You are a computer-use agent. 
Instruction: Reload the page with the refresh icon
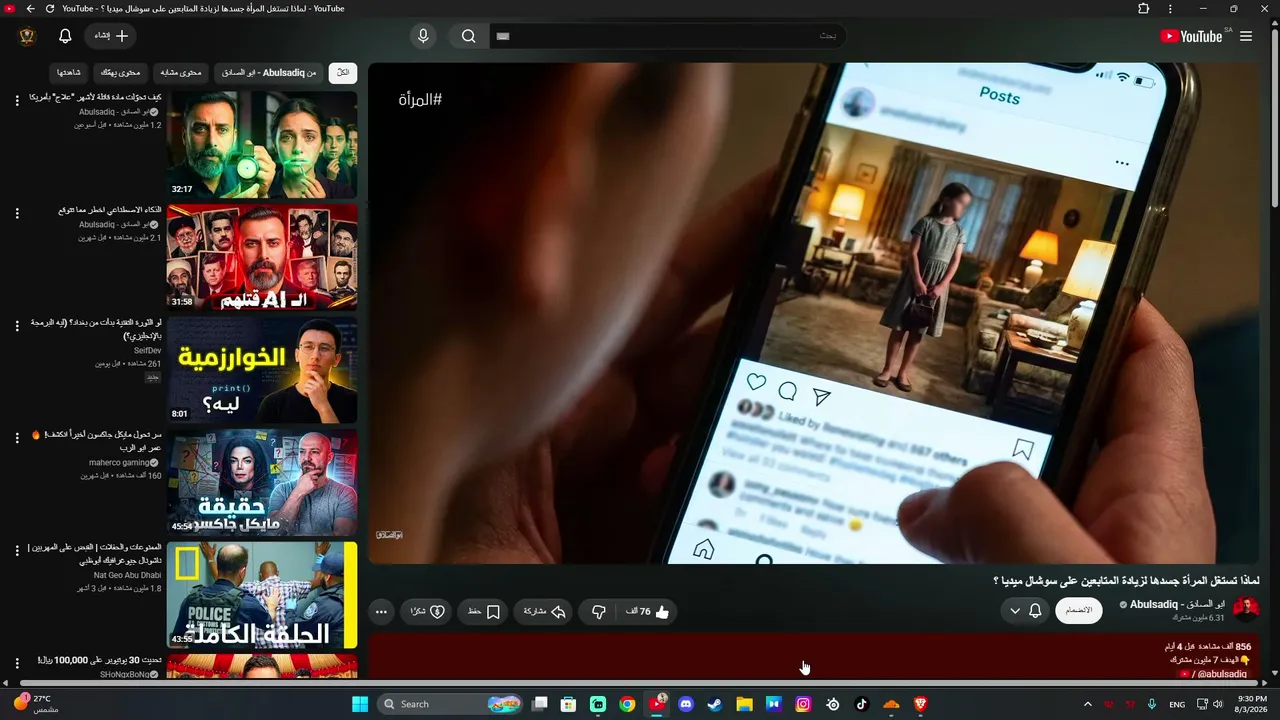coord(50,9)
